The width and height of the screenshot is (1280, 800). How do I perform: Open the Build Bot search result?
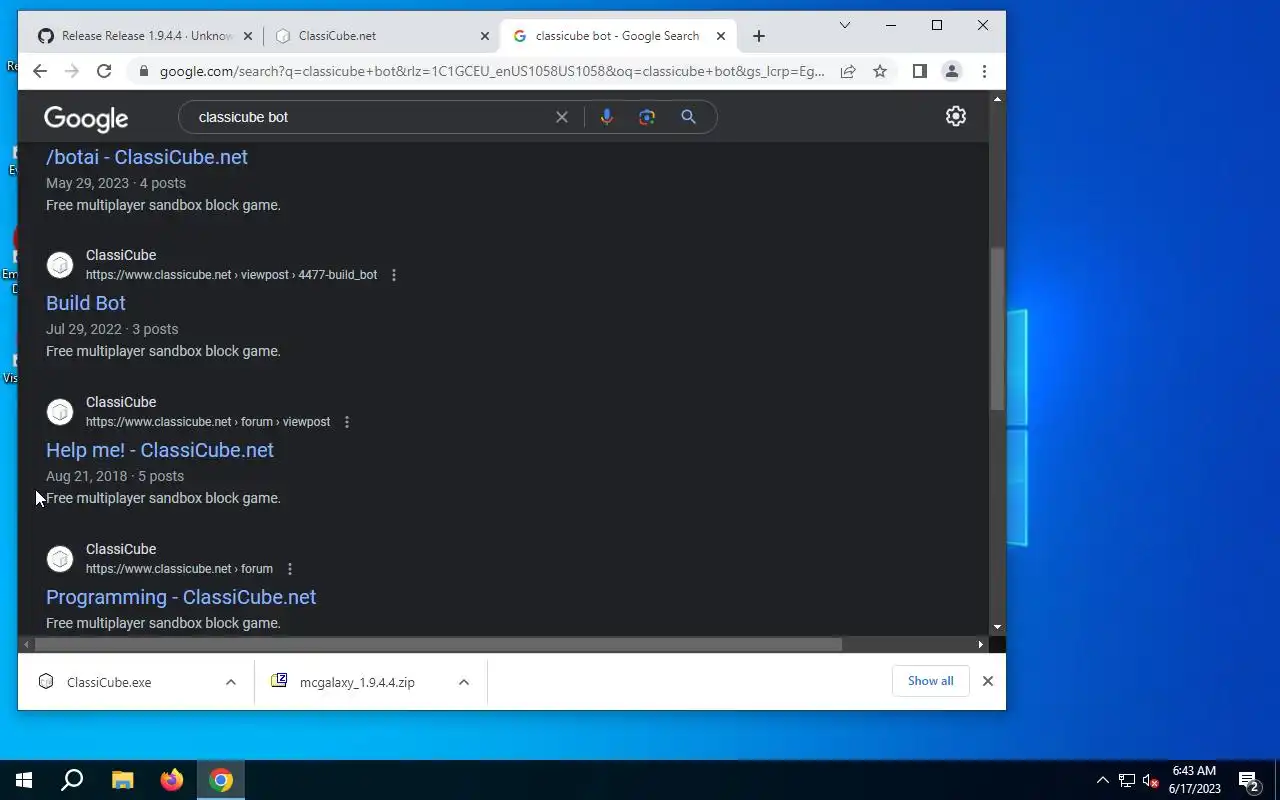[86, 303]
